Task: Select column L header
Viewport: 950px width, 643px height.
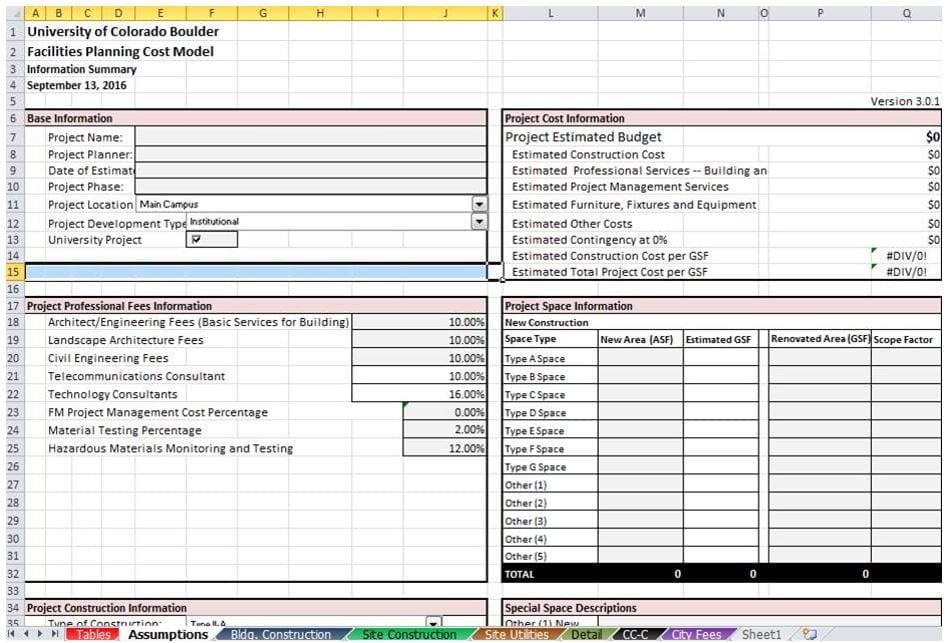Action: pos(551,14)
